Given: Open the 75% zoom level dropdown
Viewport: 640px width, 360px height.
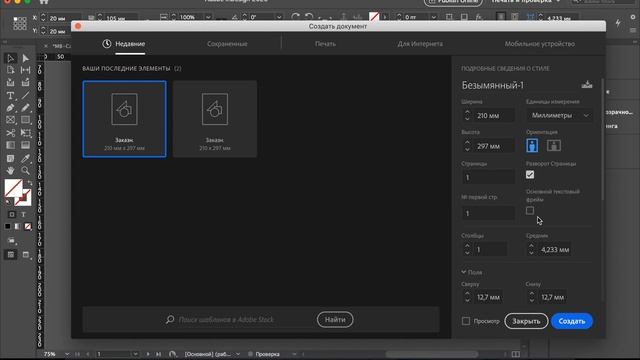Looking at the screenshot, I should [67, 354].
